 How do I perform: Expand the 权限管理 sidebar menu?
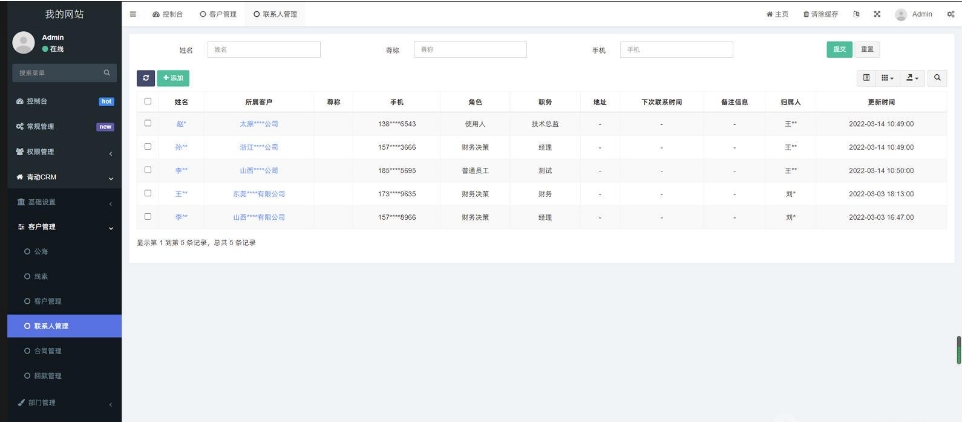pyautogui.click(x=65, y=152)
